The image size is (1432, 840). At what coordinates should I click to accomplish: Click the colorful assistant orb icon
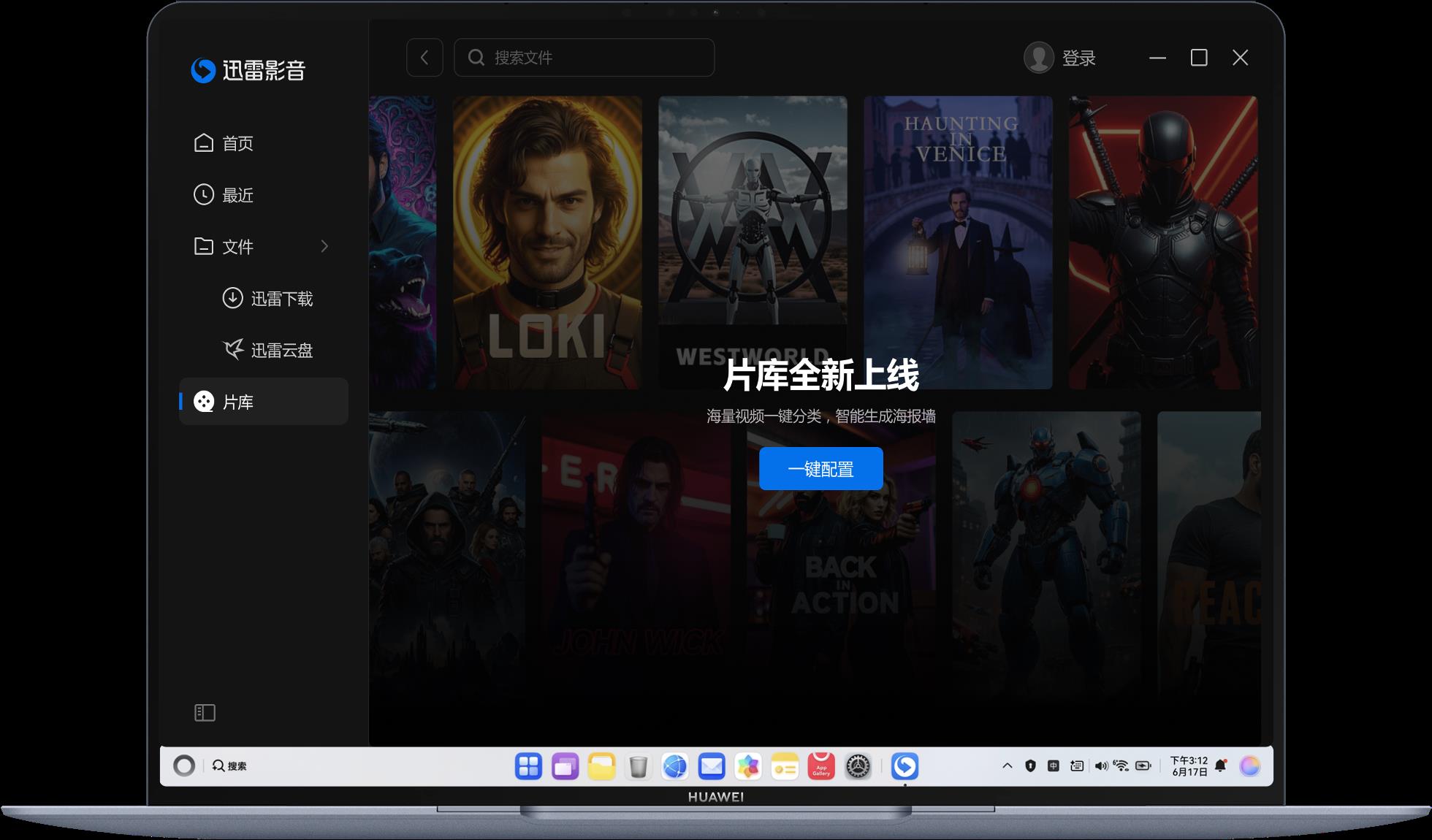(x=1250, y=765)
